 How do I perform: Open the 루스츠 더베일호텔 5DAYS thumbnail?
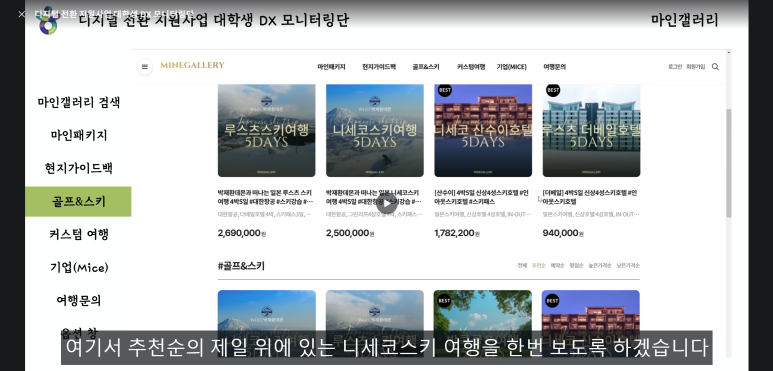[591, 131]
